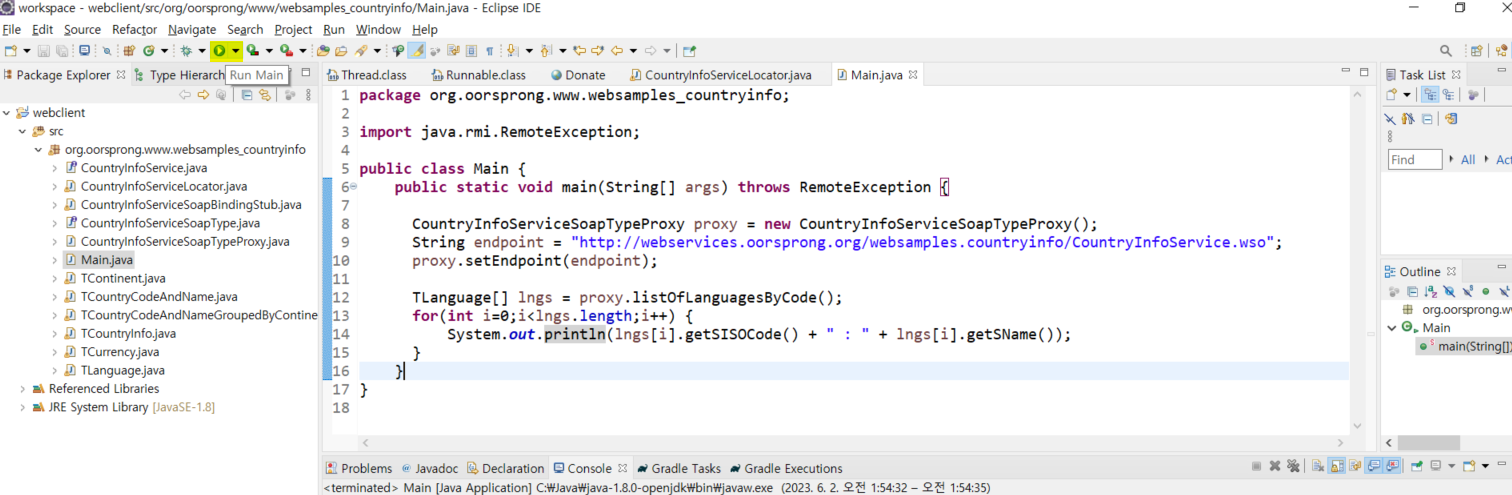Viewport: 1512px width, 495px height.
Task: Open the Navigate menu
Action: (192, 30)
